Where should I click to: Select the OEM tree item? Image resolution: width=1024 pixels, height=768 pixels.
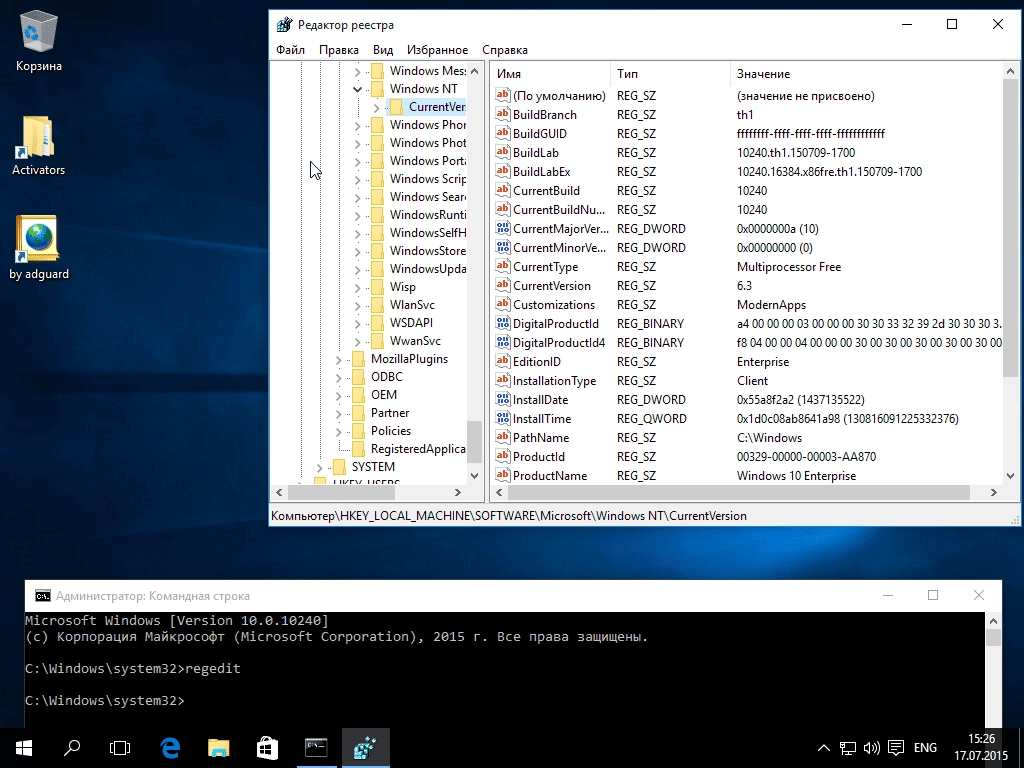(383, 395)
